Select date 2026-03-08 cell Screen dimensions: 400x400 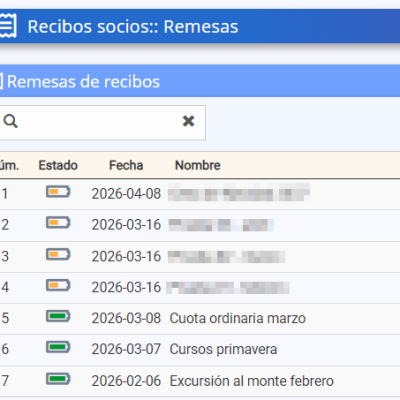tap(126, 318)
